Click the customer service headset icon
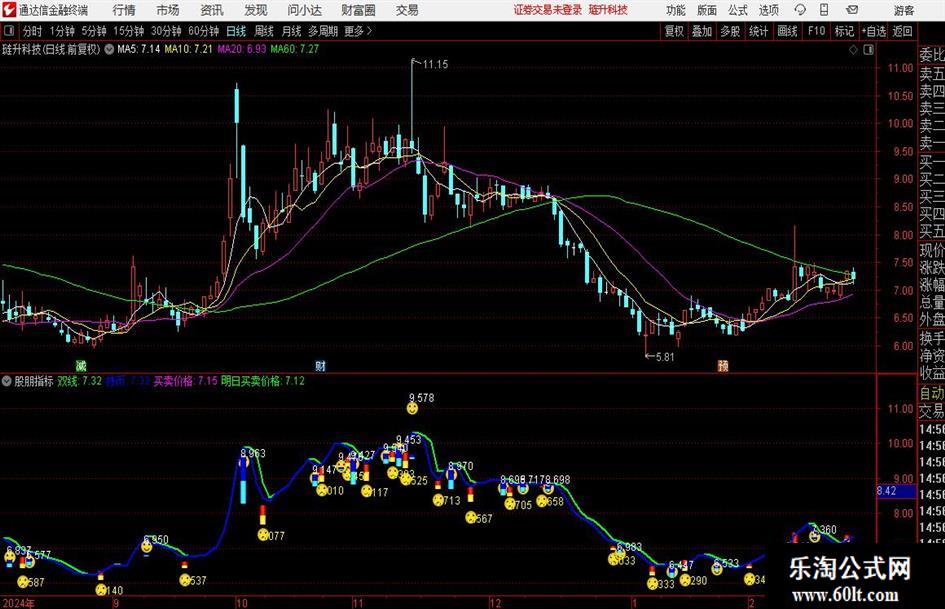 (800, 10)
